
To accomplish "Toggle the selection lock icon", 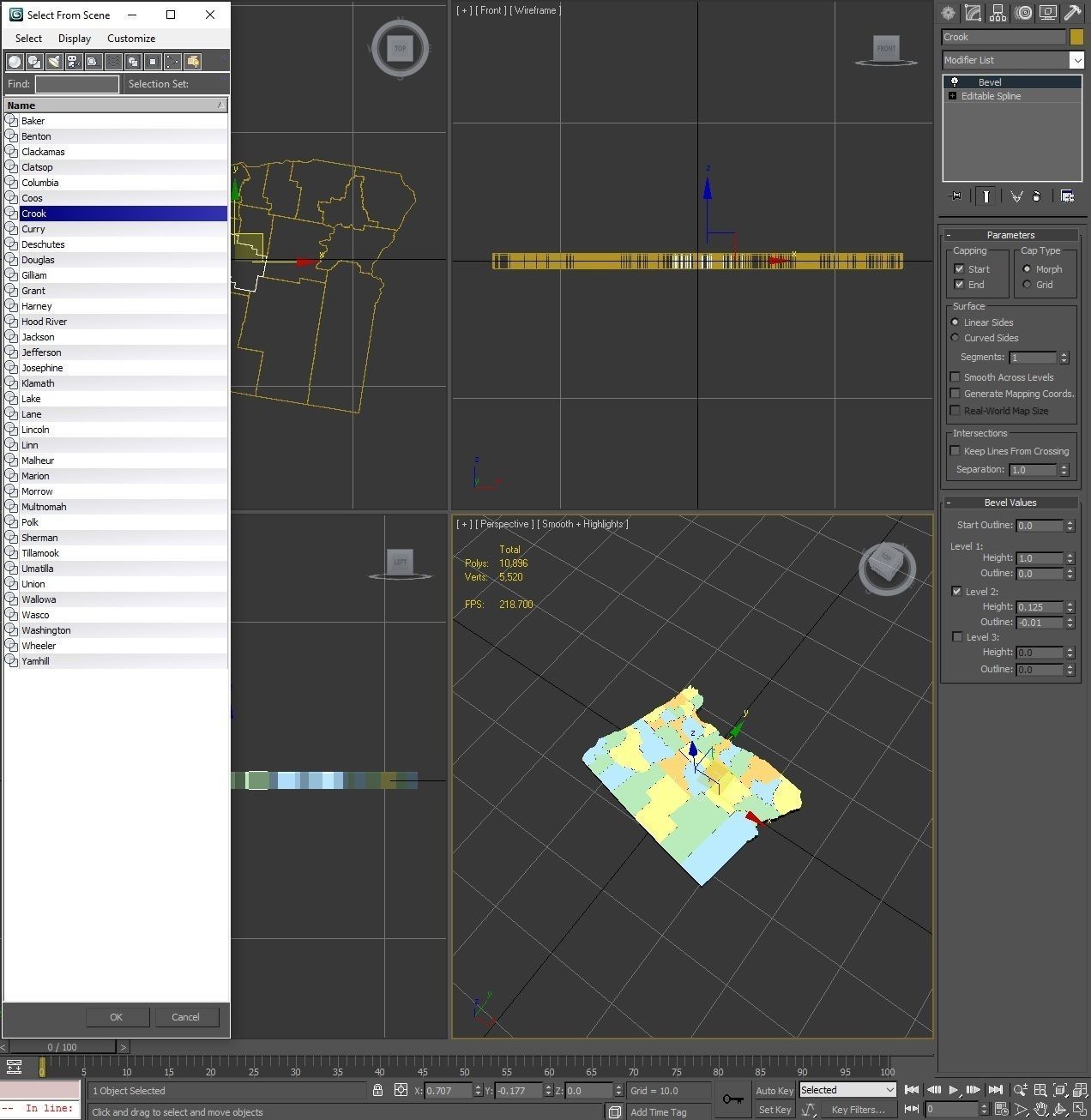I will click(377, 1090).
